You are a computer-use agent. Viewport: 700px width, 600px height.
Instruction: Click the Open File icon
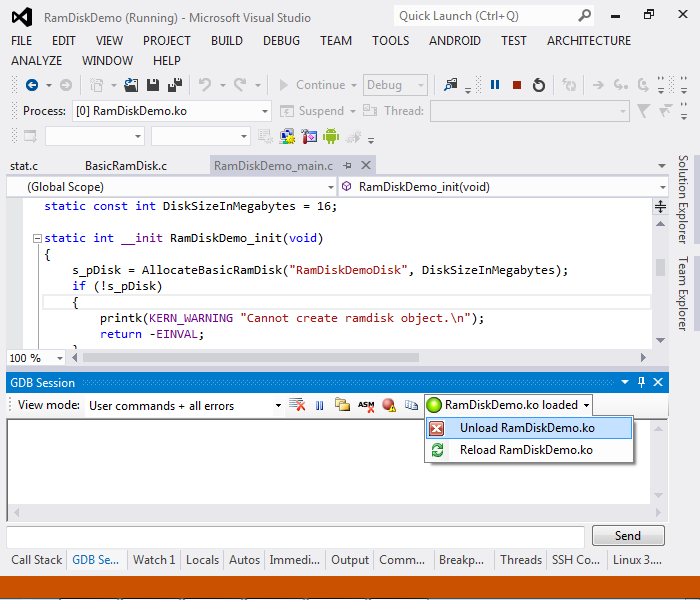click(131, 85)
